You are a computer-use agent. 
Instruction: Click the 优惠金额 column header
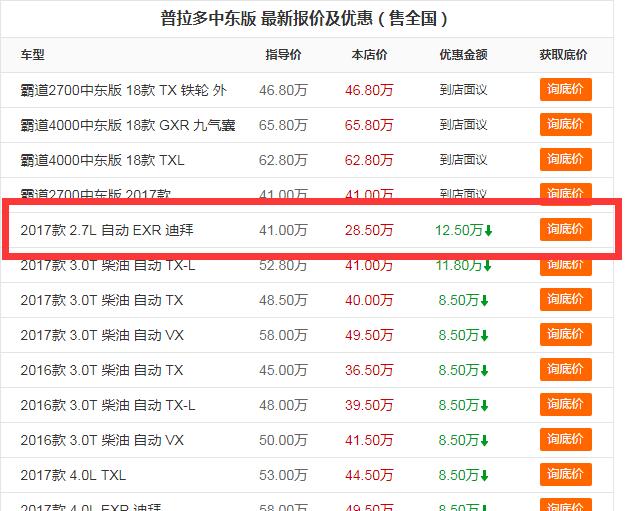click(463, 55)
